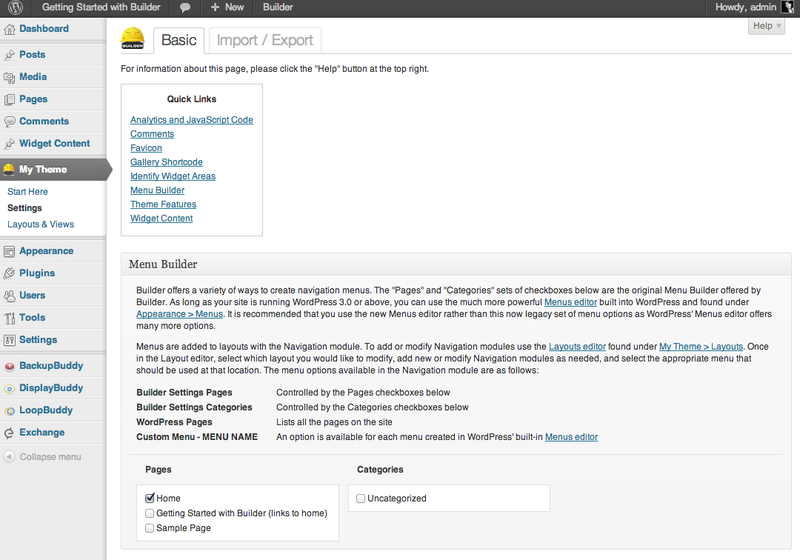The height and width of the screenshot is (560, 800).
Task: Click the admin avatar icon
Action: [788, 7]
